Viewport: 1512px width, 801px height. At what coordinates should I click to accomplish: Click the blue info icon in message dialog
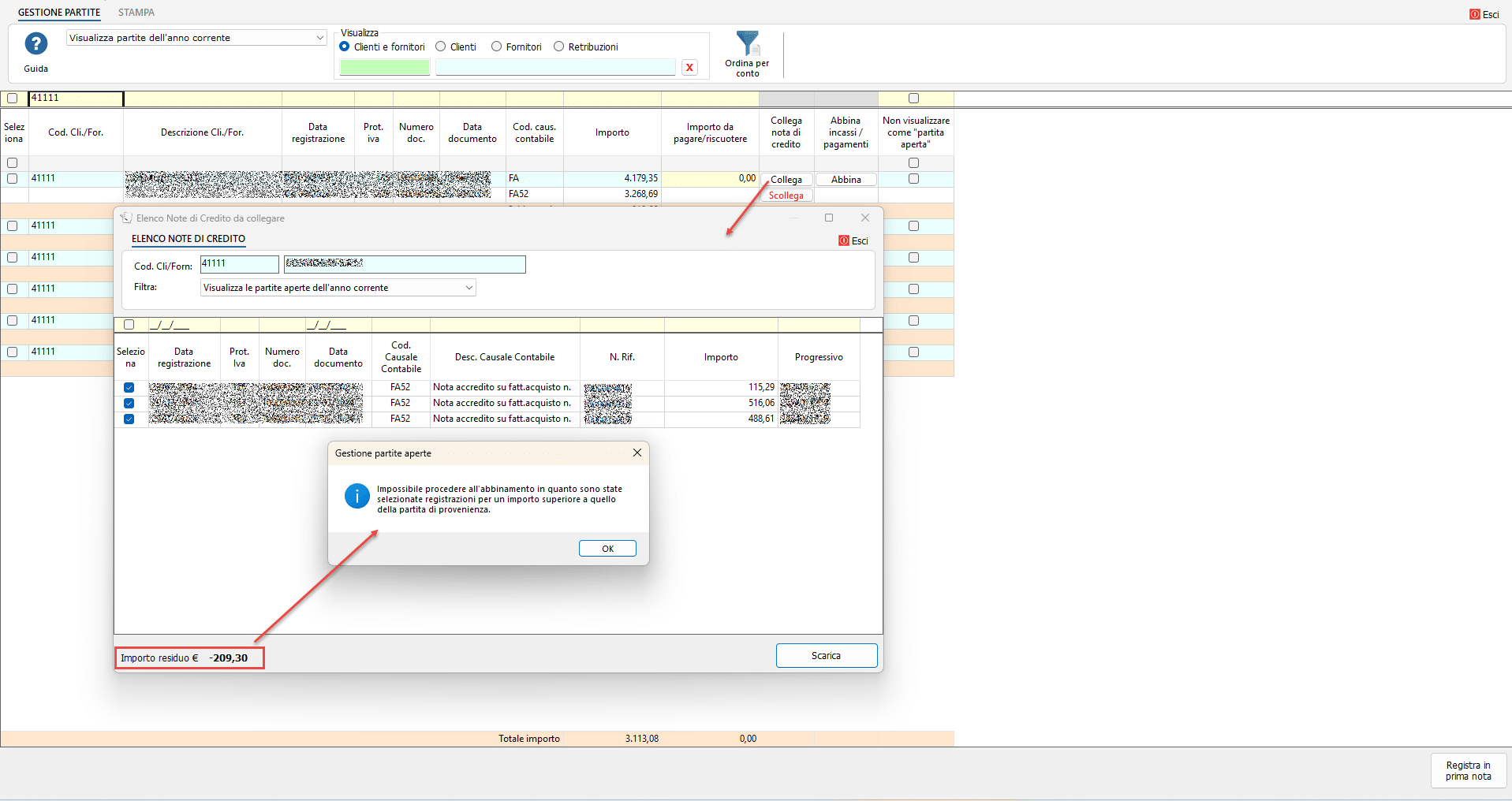pyautogui.click(x=357, y=497)
